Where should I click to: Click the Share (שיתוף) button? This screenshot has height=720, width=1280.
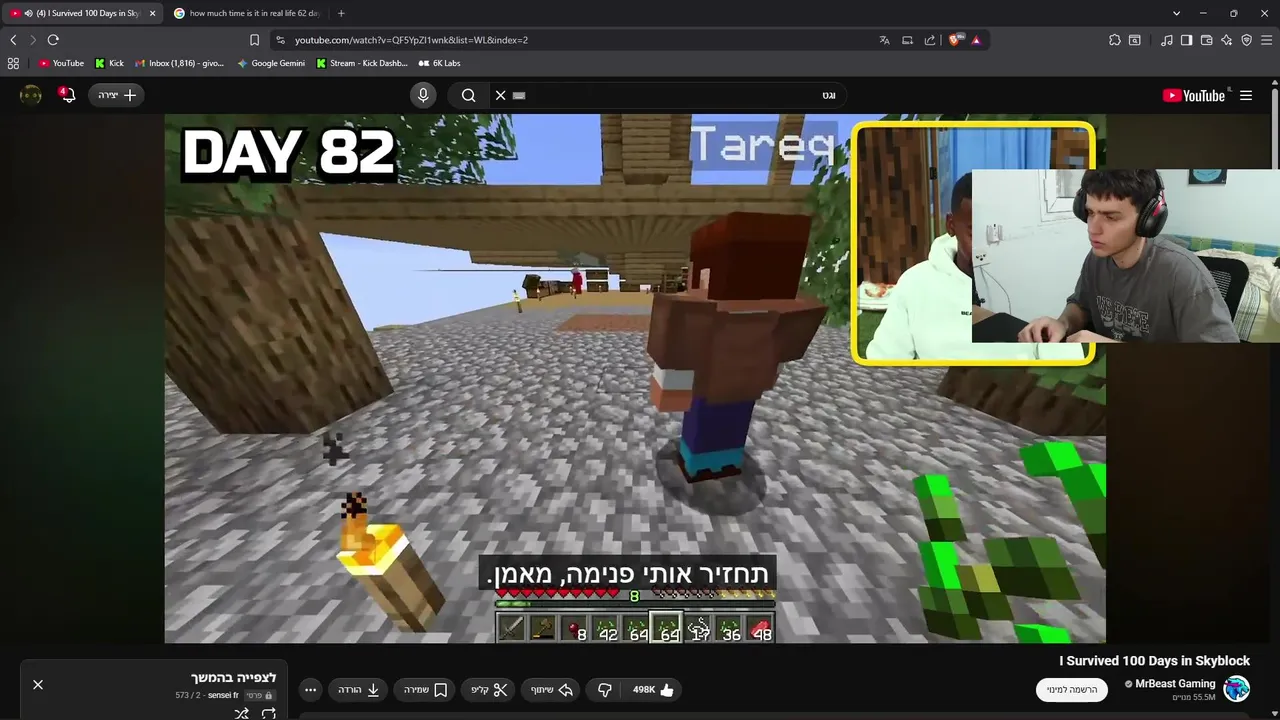coord(552,690)
